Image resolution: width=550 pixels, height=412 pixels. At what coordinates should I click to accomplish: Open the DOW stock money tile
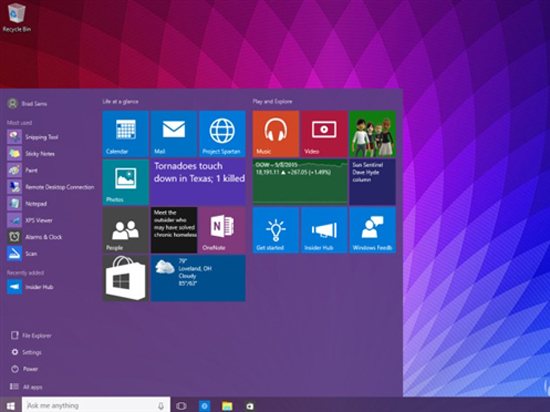(300, 182)
